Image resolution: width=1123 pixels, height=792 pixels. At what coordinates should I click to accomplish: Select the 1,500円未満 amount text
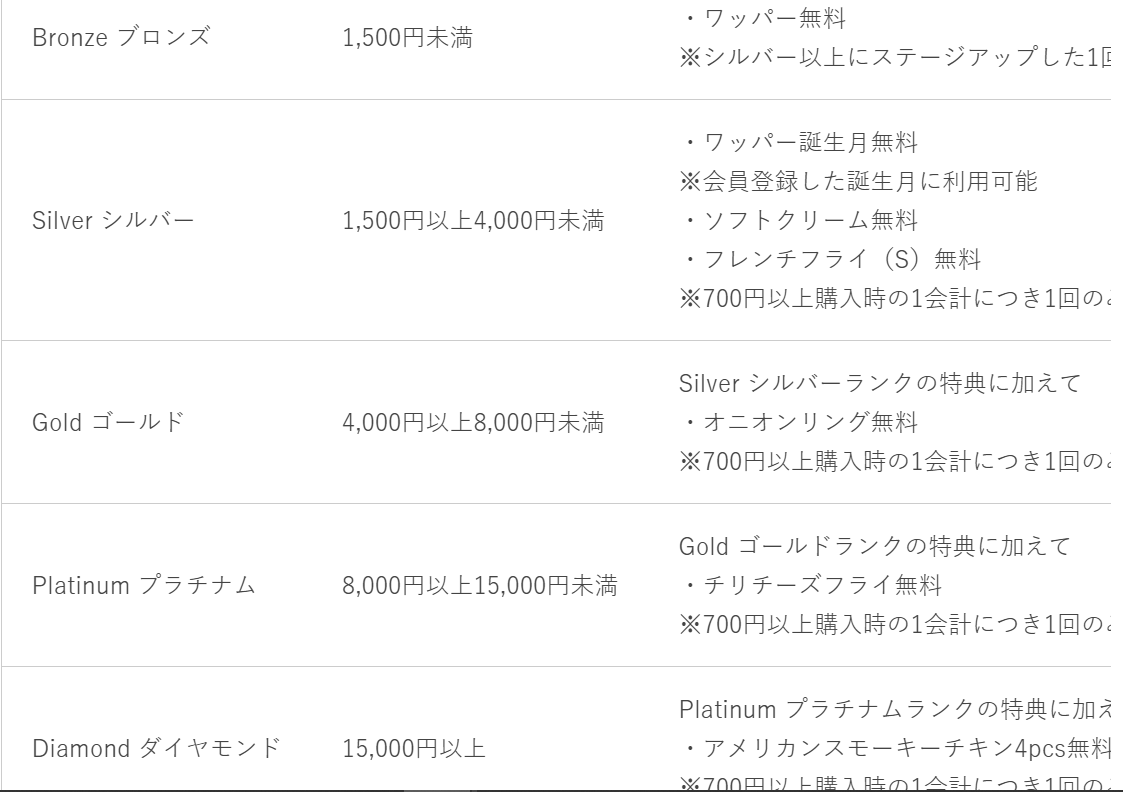pos(408,37)
